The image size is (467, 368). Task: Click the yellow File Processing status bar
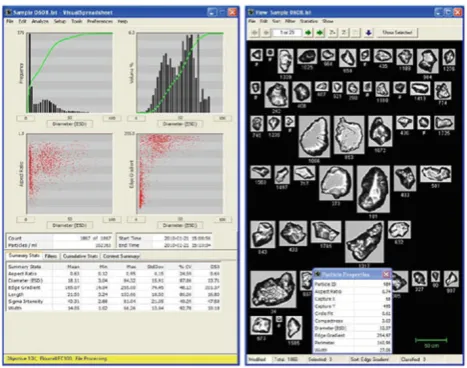pyautogui.click(x=121, y=359)
